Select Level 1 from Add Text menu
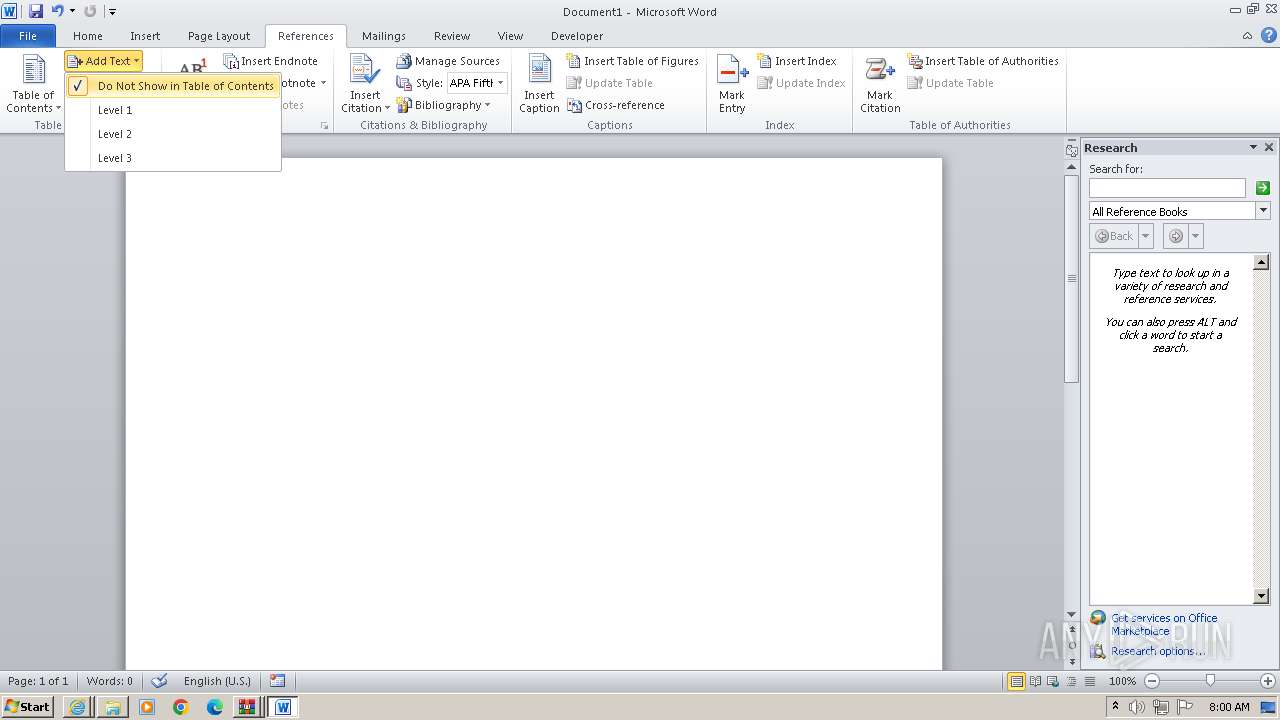The image size is (1280, 720). pyautogui.click(x=173, y=110)
